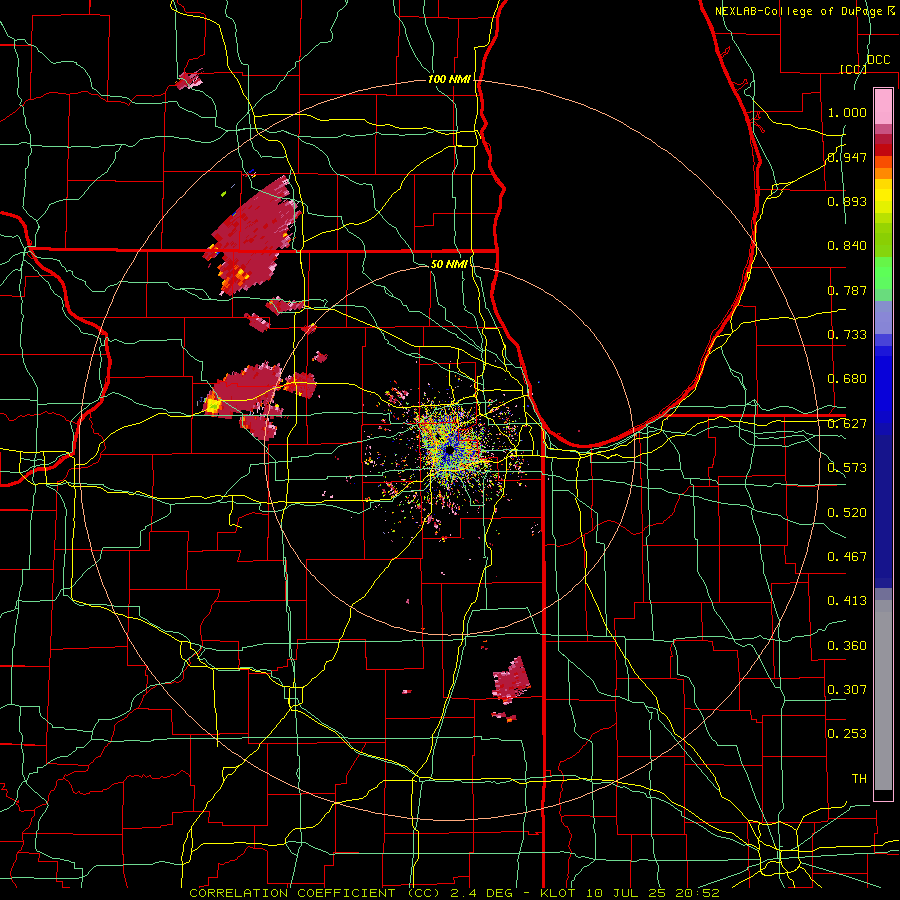900x900 pixels.
Task: Click the isolated echo south of the radar
Action: point(511,681)
